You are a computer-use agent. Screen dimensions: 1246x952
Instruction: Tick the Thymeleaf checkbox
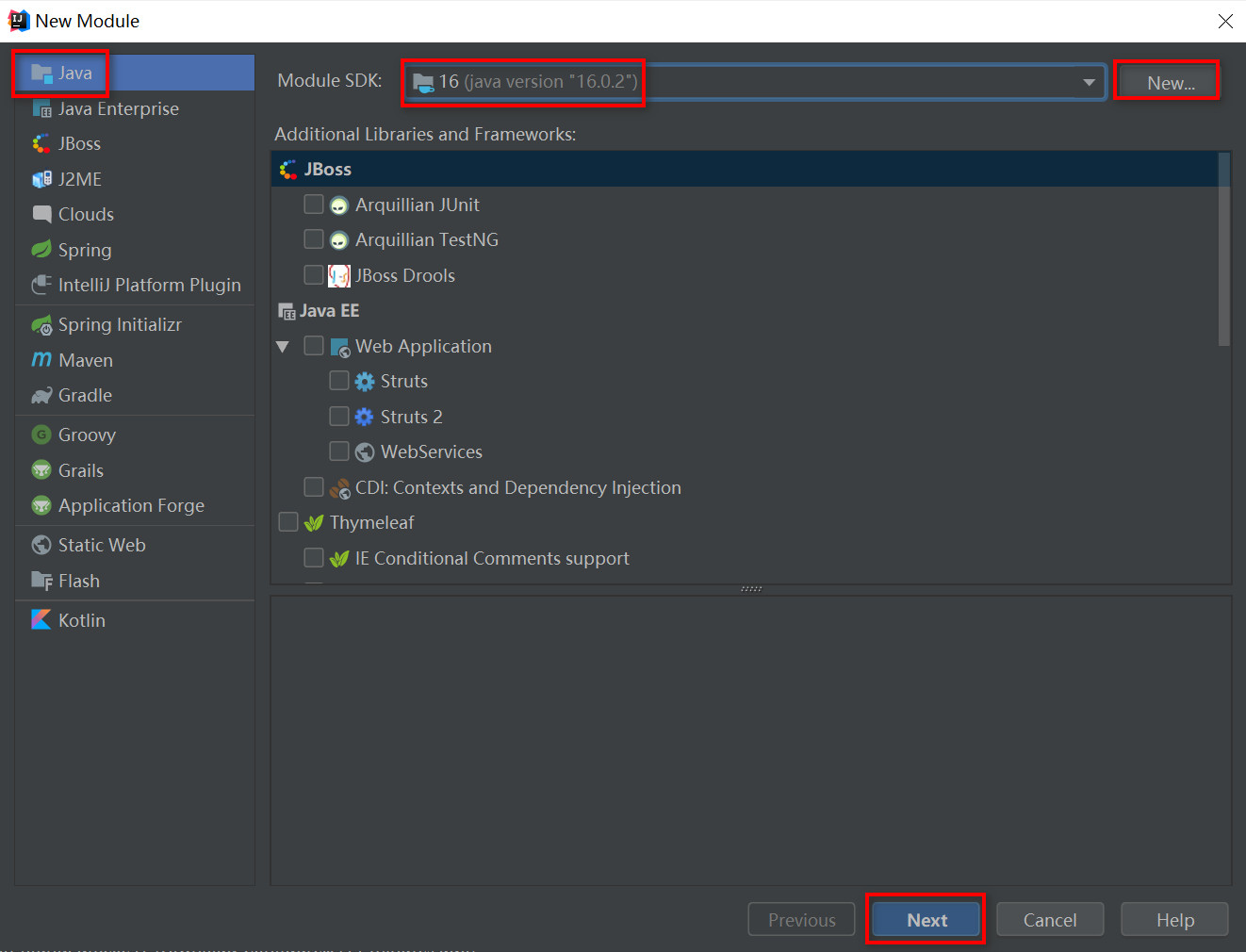288,522
